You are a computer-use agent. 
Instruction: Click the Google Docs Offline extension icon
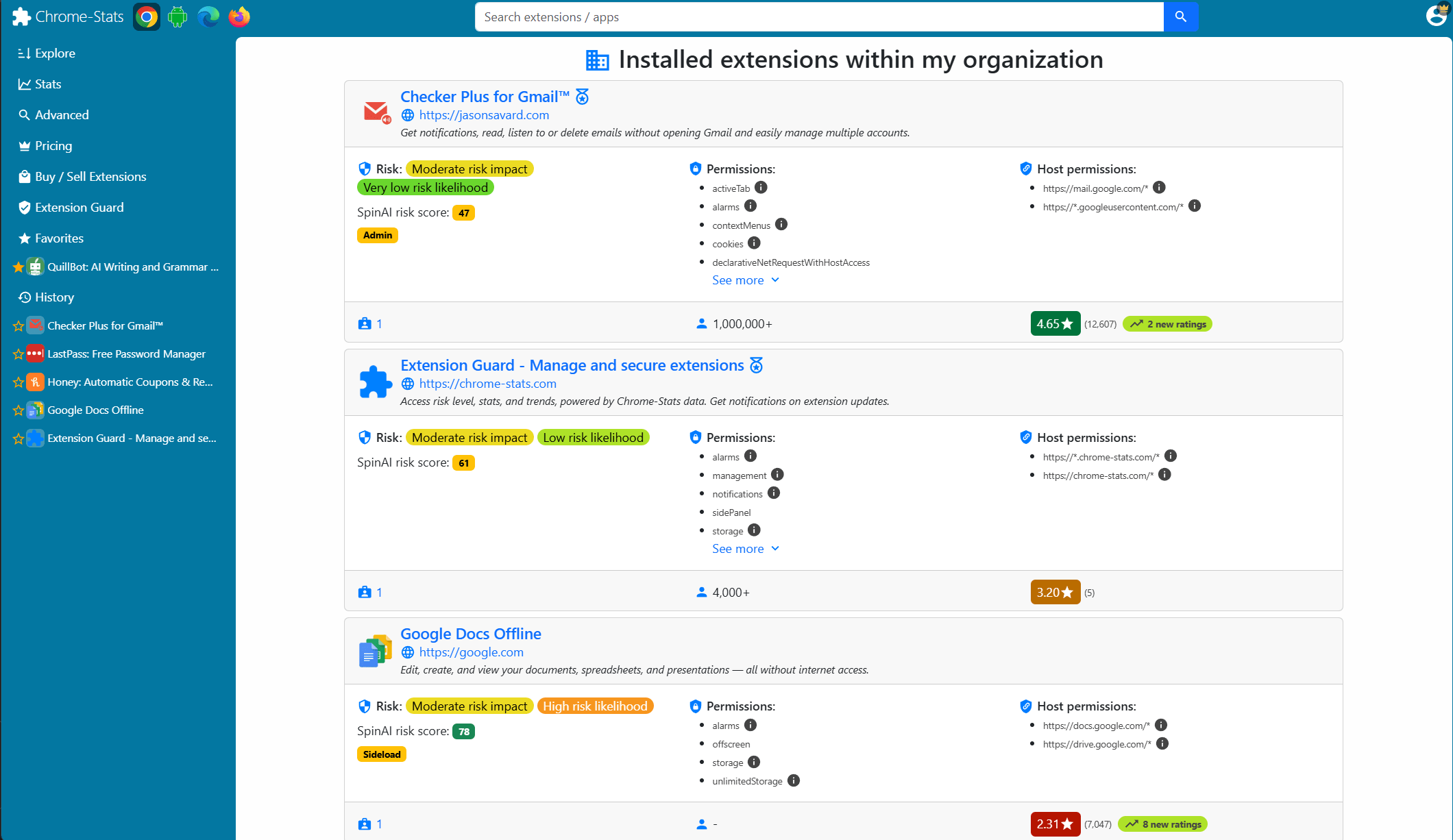tap(376, 650)
